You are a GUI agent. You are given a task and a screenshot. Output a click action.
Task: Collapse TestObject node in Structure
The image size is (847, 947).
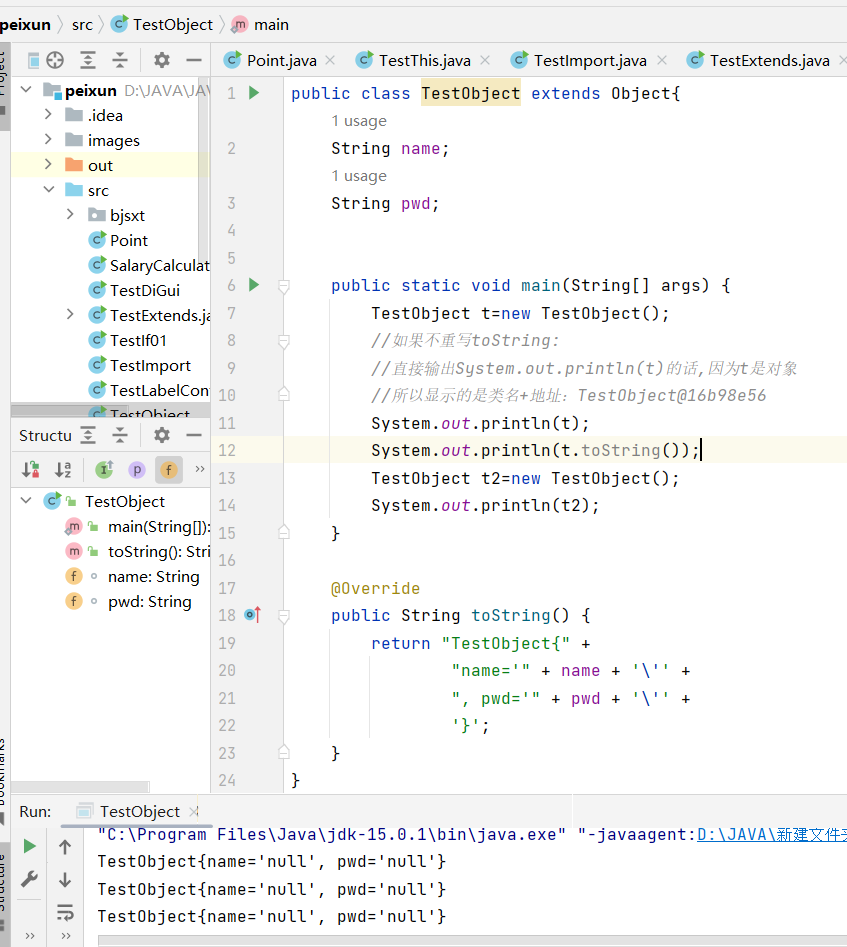click(x=26, y=501)
